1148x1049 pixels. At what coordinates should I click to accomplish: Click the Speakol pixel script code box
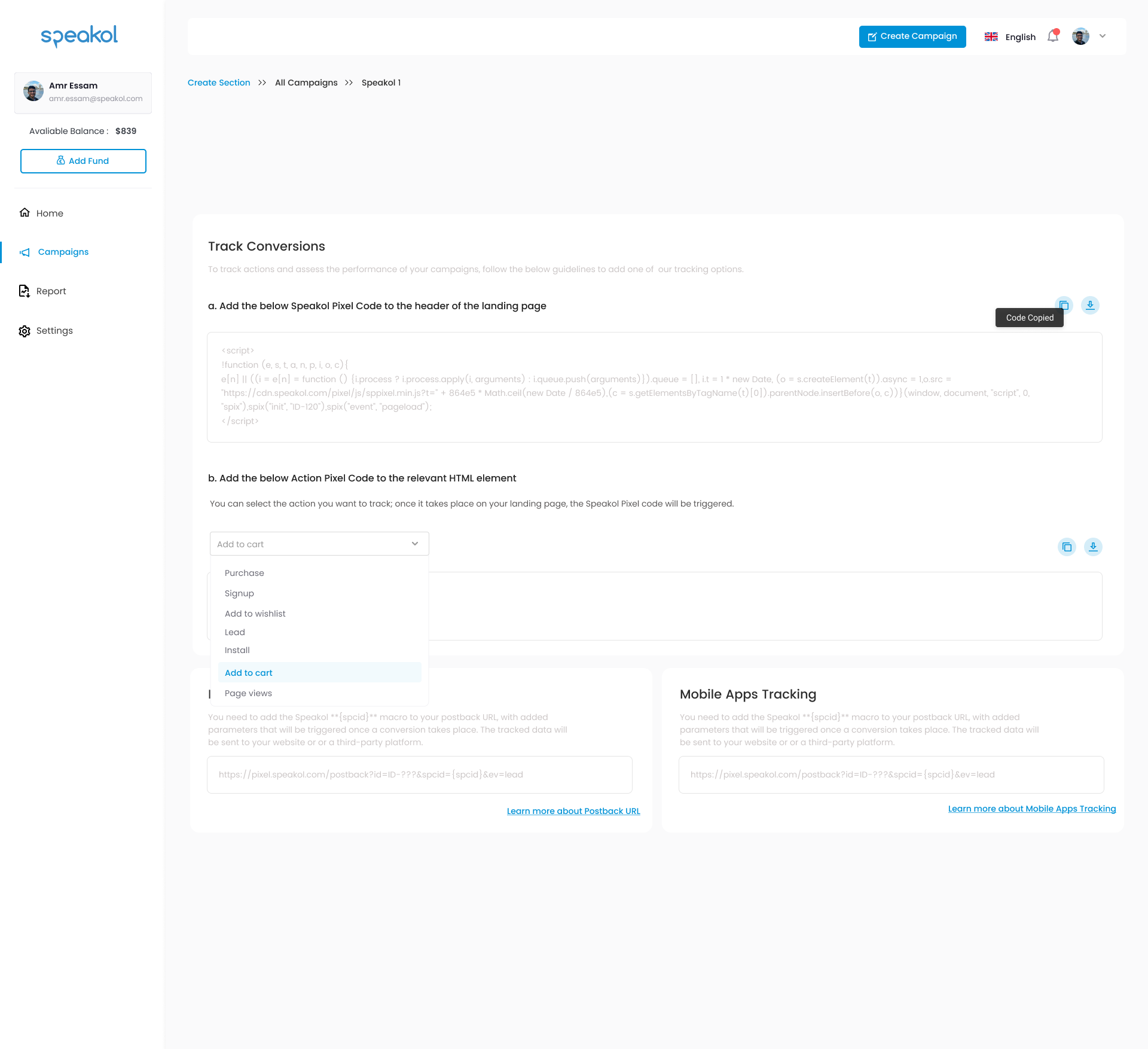tap(654, 388)
